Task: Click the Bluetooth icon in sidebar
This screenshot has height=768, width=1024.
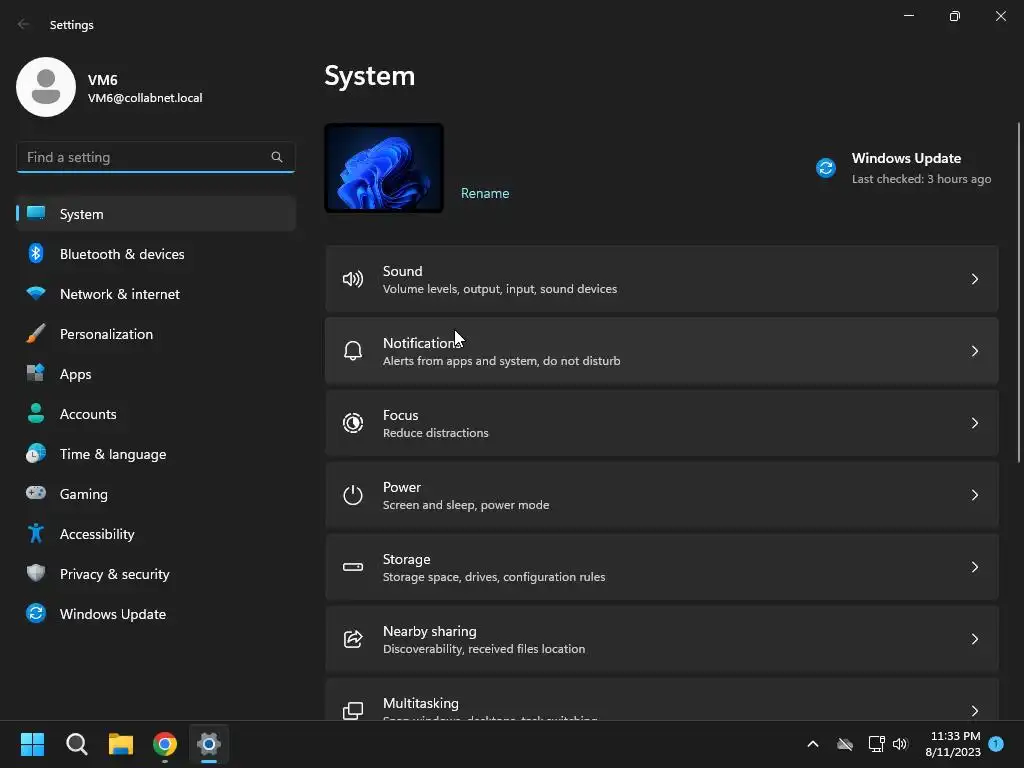Action: (x=36, y=253)
